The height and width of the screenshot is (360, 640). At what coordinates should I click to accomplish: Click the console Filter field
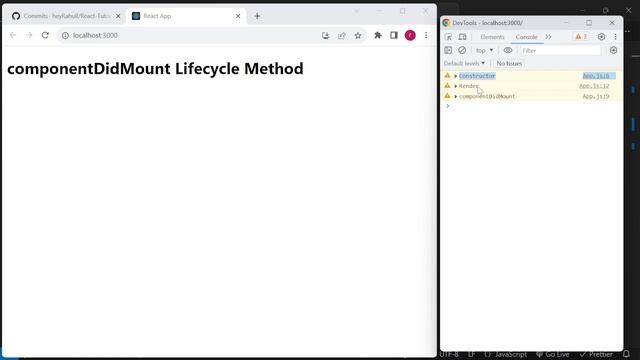pyautogui.click(x=560, y=51)
